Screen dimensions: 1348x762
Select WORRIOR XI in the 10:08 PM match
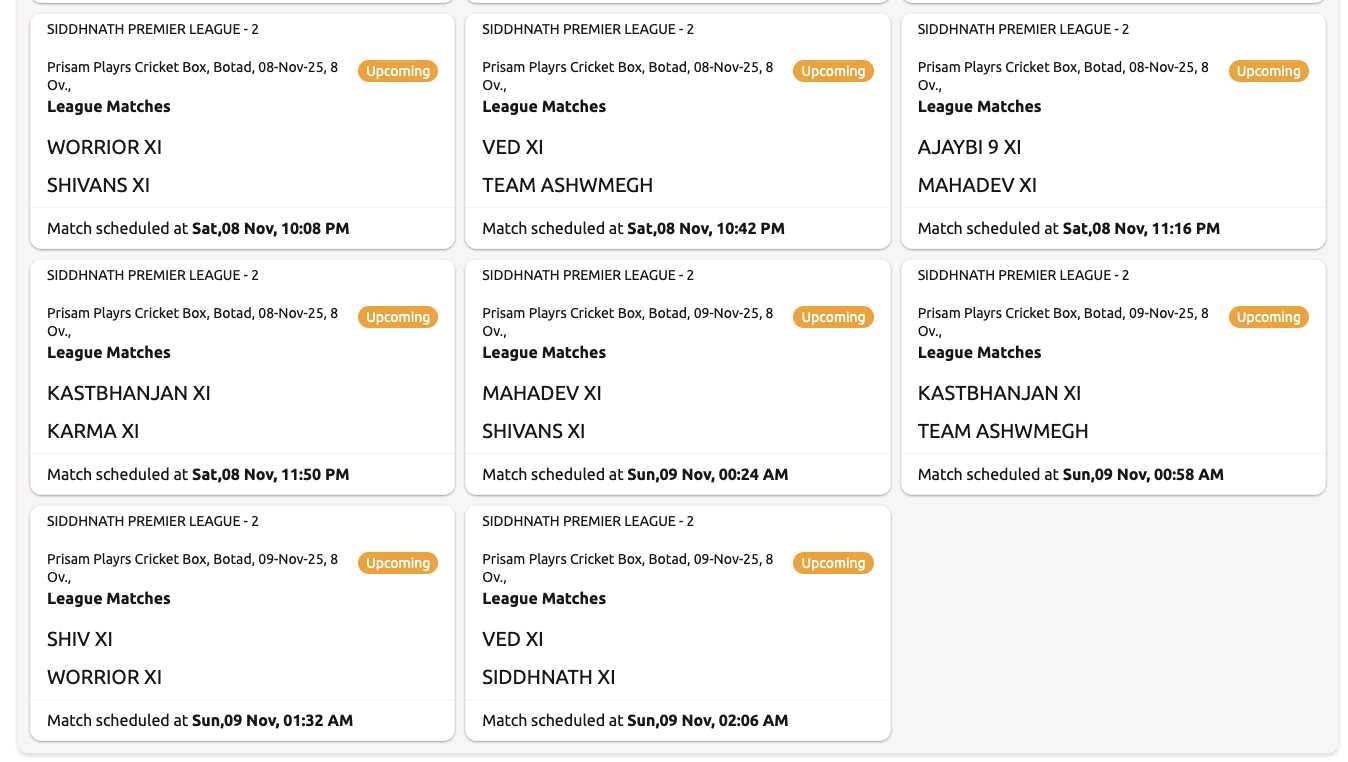pyautogui.click(x=104, y=147)
